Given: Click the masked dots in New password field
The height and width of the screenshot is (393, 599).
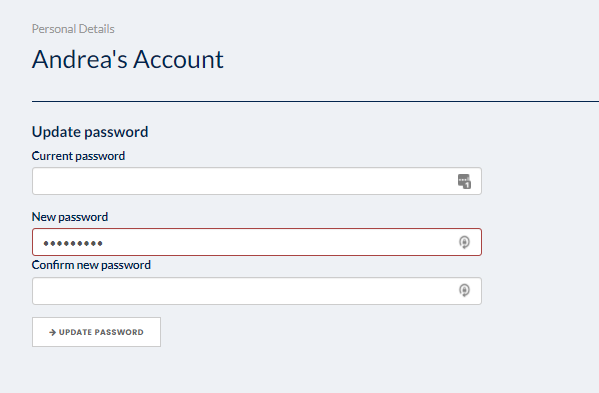Looking at the screenshot, I should [73, 243].
